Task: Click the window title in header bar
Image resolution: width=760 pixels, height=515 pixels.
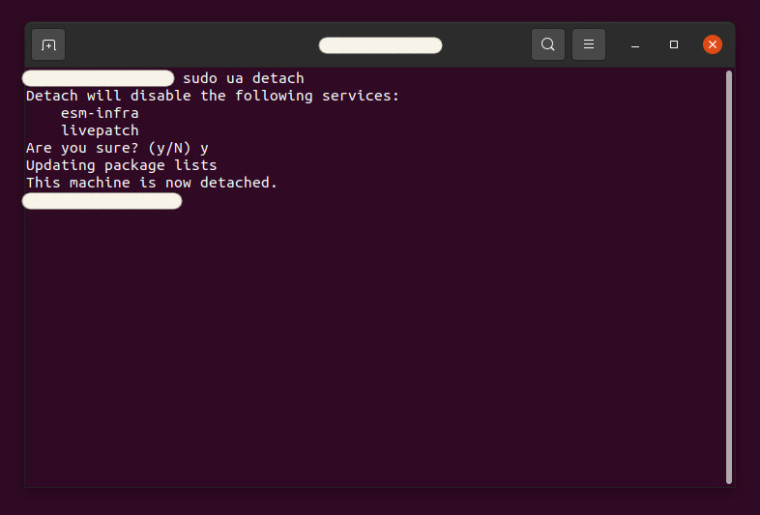Action: tap(380, 45)
